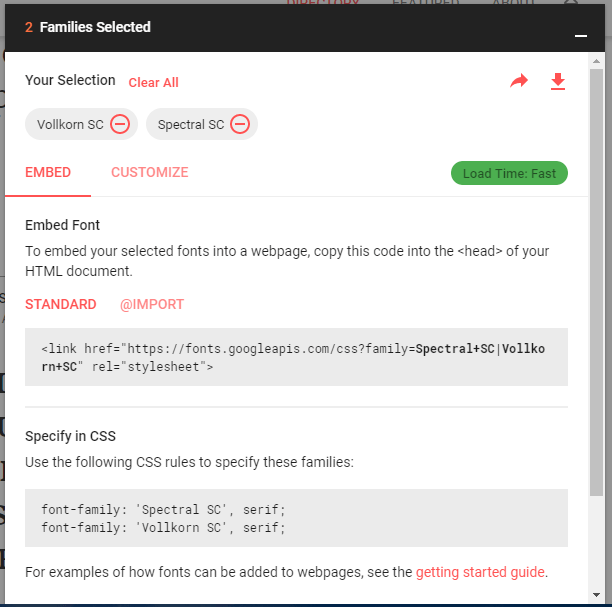Click the link href embed code box
The image size is (612, 607).
pyautogui.click(x=296, y=357)
